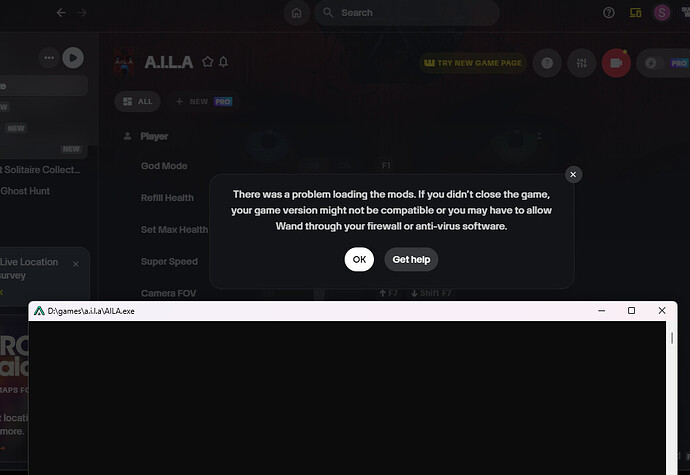The height and width of the screenshot is (475, 690).
Task: Click Try New Game Page button
Action: coord(473,63)
